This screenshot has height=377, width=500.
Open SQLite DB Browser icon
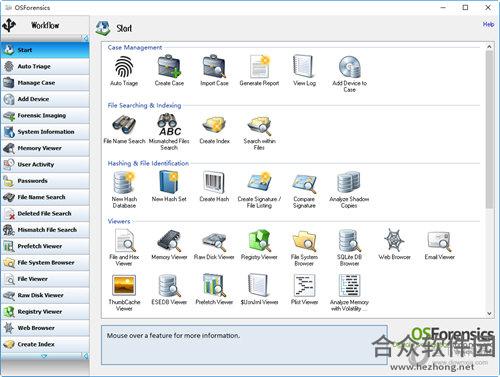(x=349, y=241)
